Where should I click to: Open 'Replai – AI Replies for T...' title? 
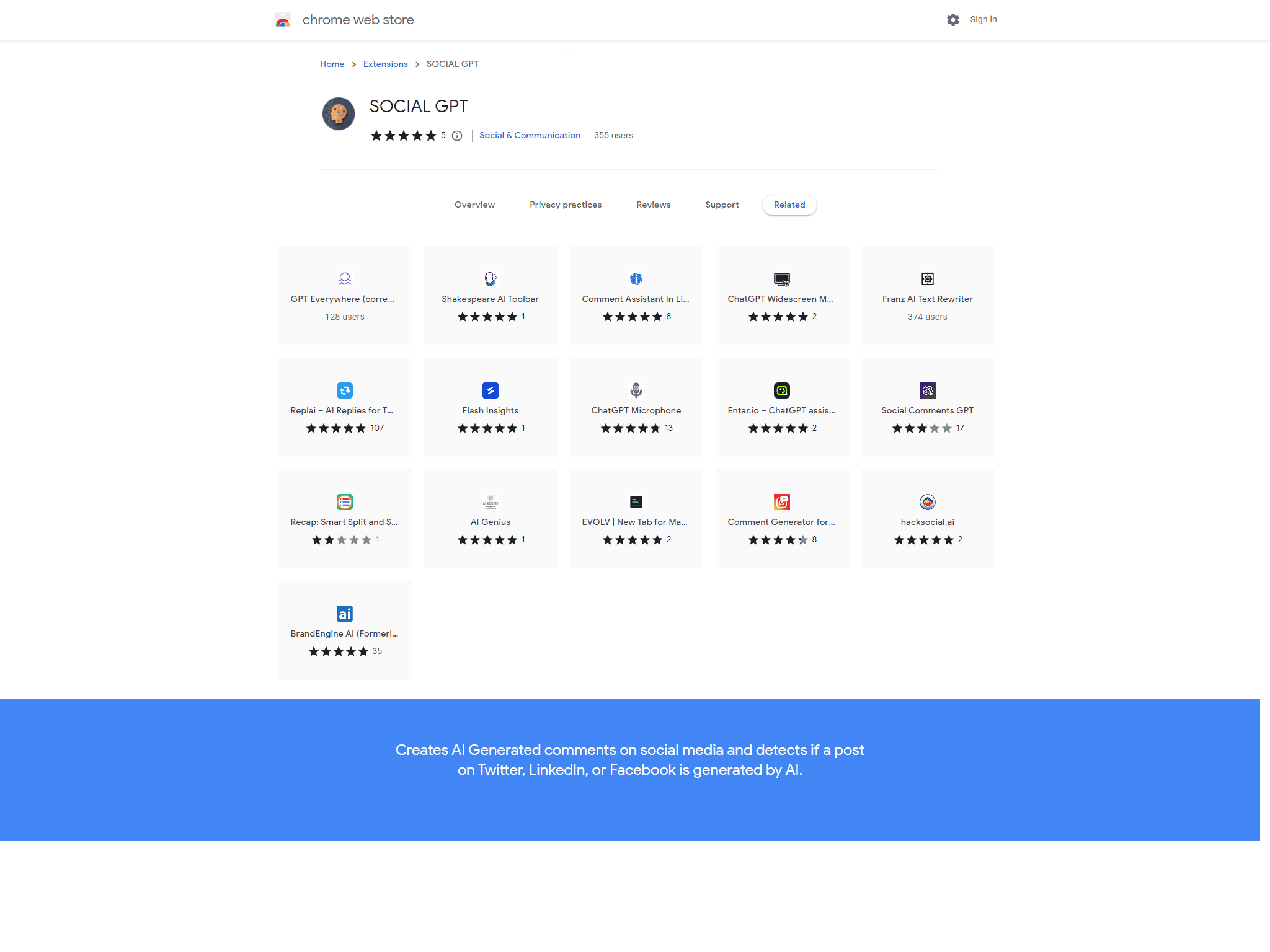click(342, 411)
